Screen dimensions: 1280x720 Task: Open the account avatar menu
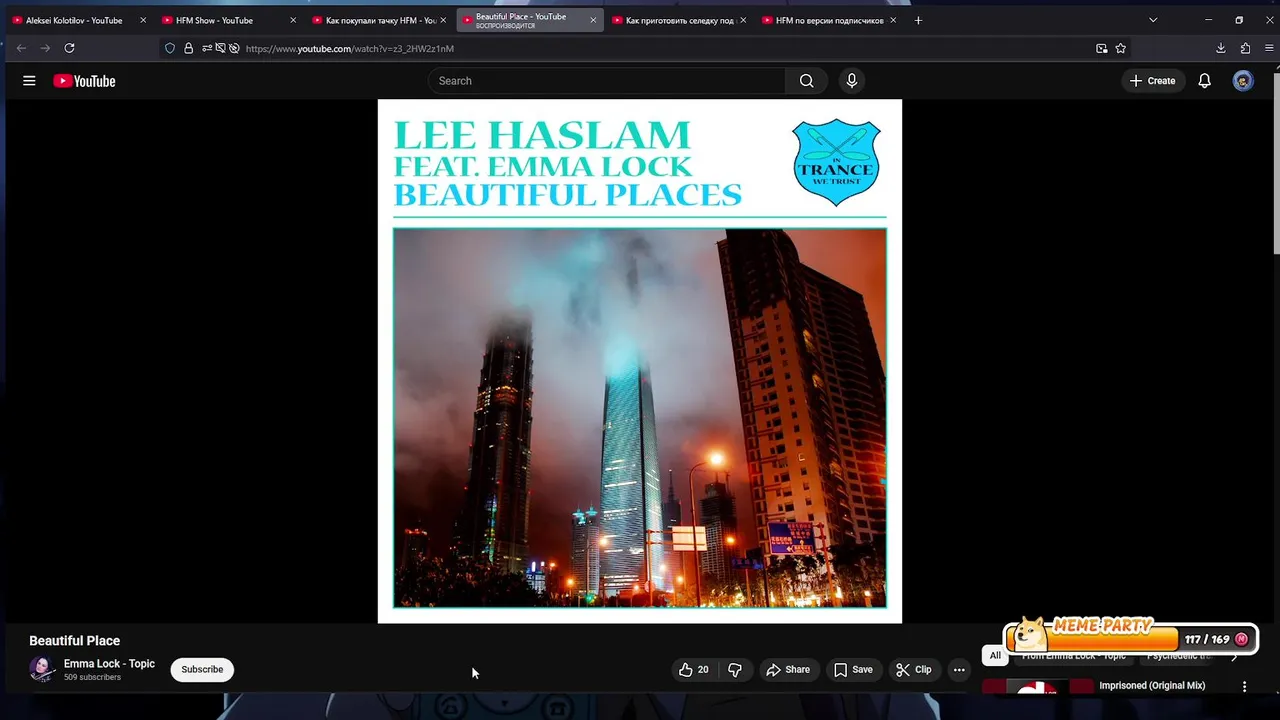click(x=1243, y=81)
